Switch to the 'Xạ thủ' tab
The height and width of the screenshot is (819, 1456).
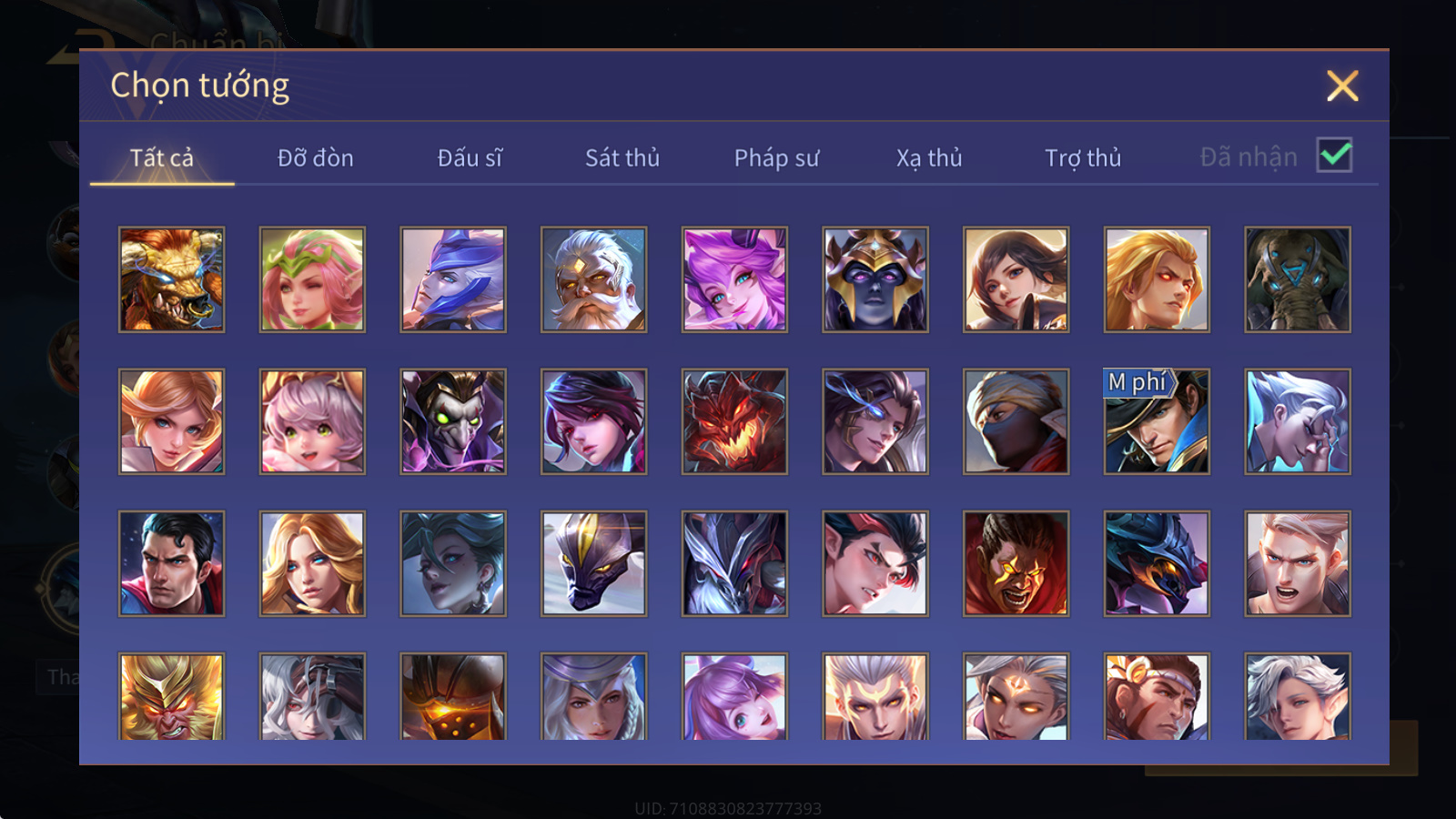929,157
